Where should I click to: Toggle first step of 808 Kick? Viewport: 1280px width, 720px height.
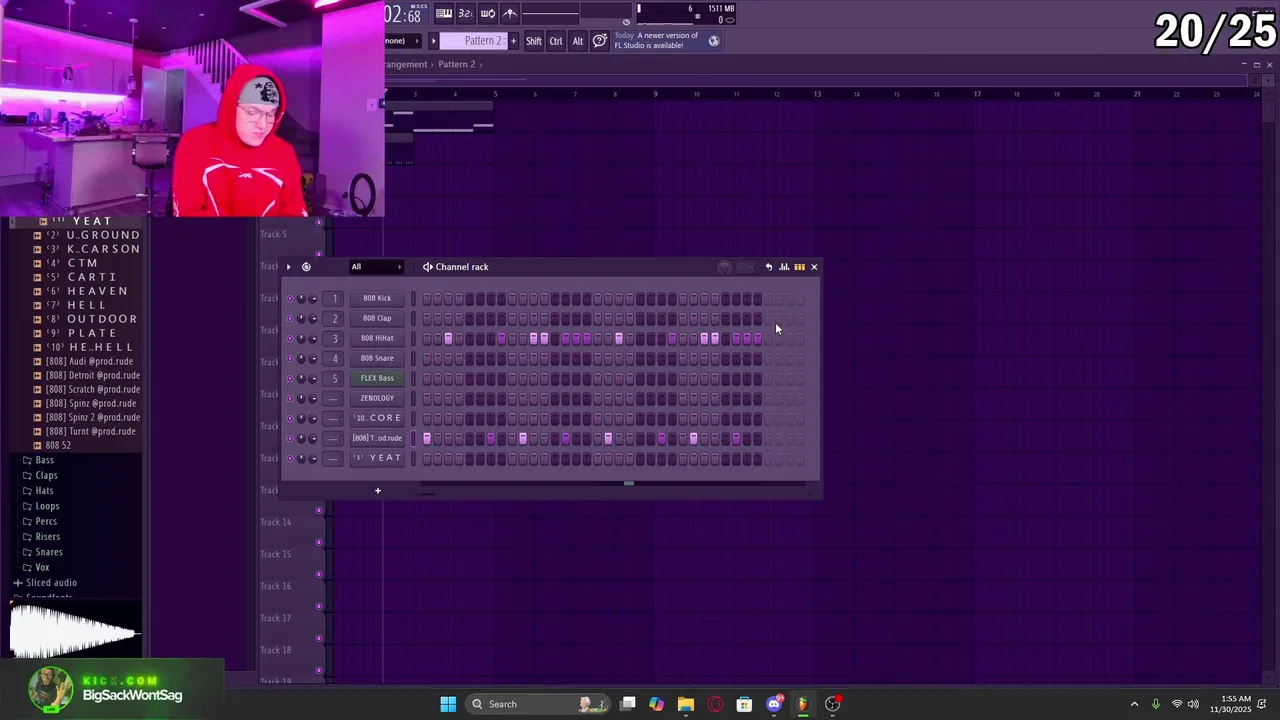coord(427,298)
